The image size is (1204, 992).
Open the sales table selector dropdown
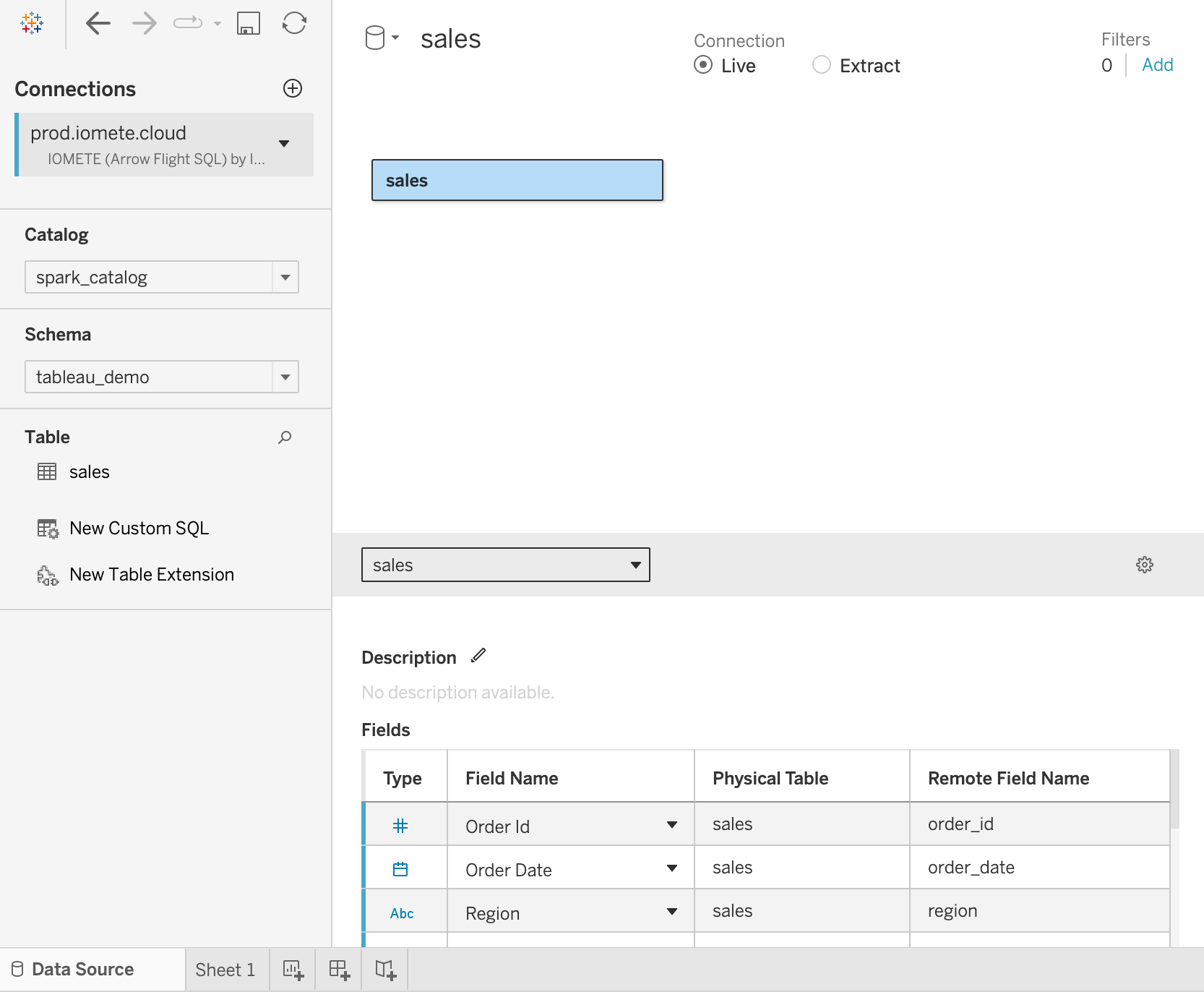506,565
